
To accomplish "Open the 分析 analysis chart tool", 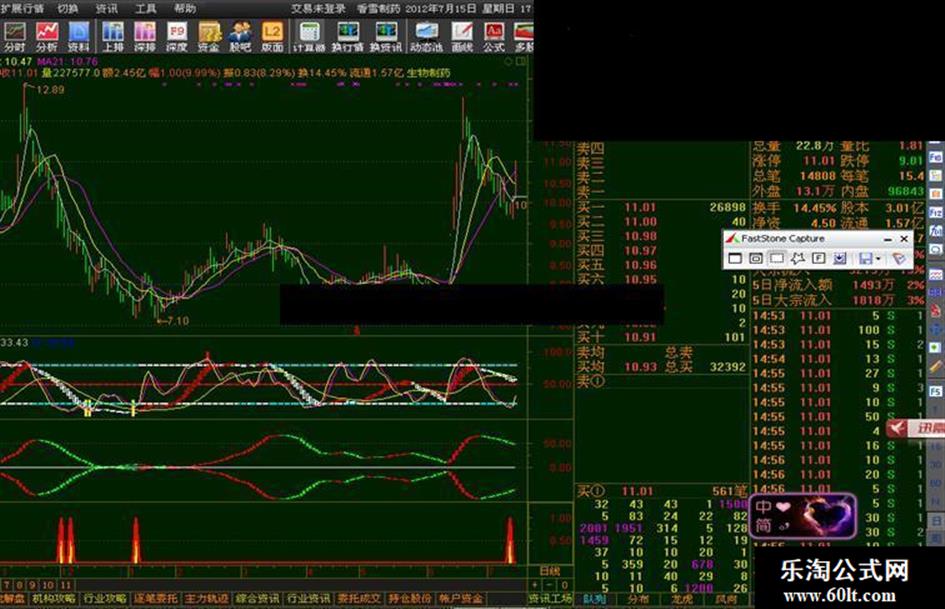I will pos(47,36).
